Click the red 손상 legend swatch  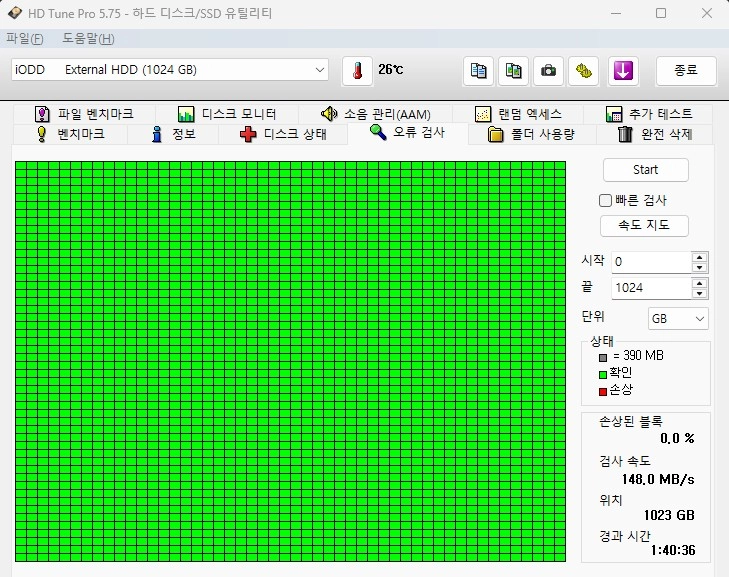(603, 391)
